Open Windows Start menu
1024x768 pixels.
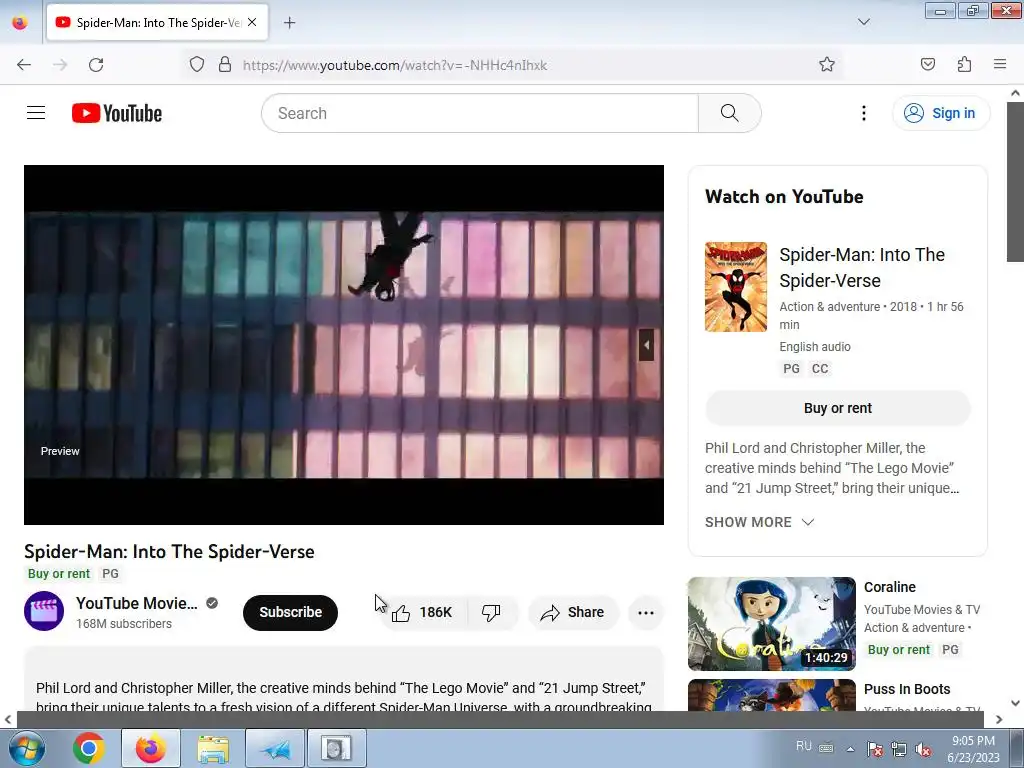pyautogui.click(x=27, y=748)
